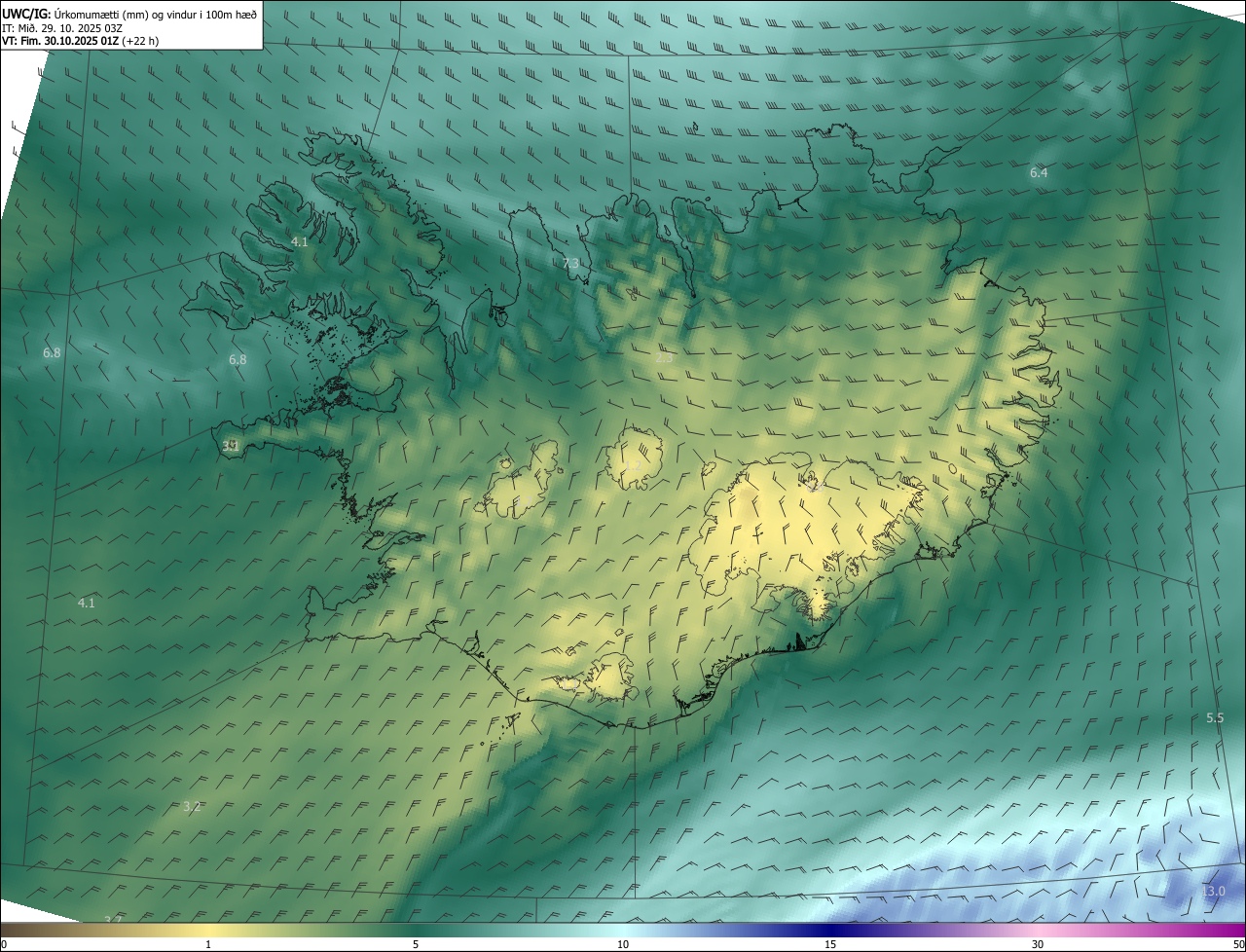The width and height of the screenshot is (1246, 952).
Task: Click the colorbar tick labeled 1
Action: point(208,944)
